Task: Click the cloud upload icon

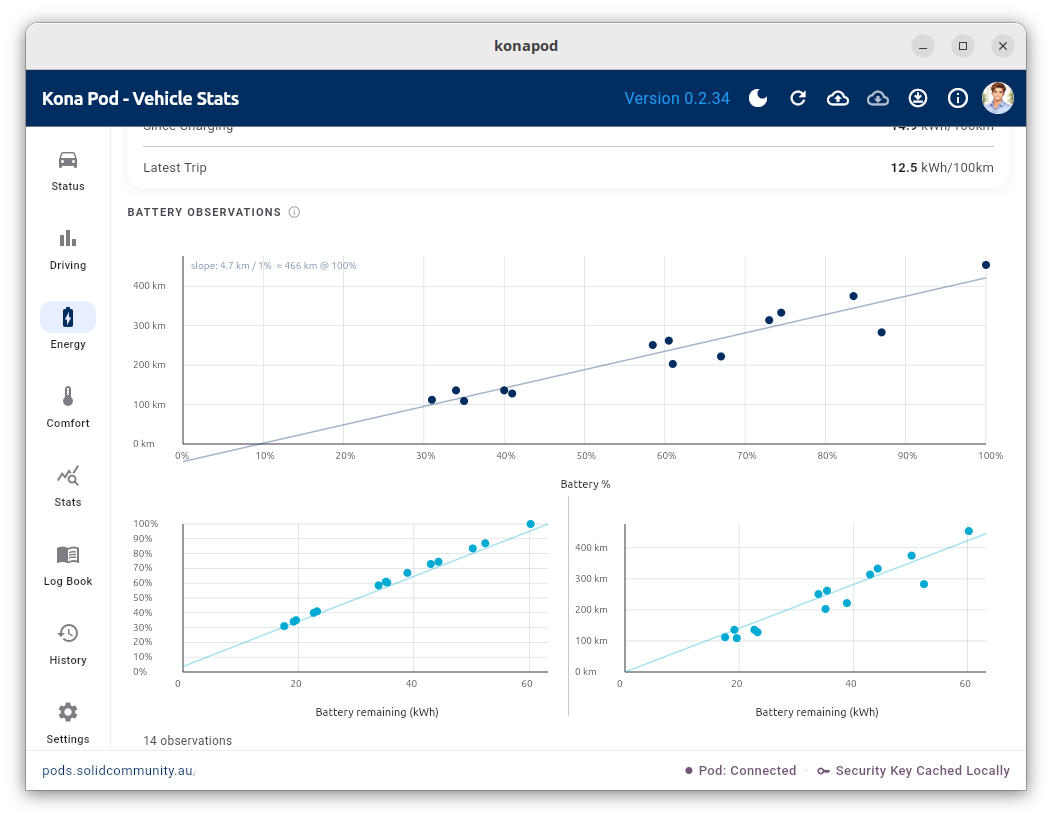Action: [837, 99]
